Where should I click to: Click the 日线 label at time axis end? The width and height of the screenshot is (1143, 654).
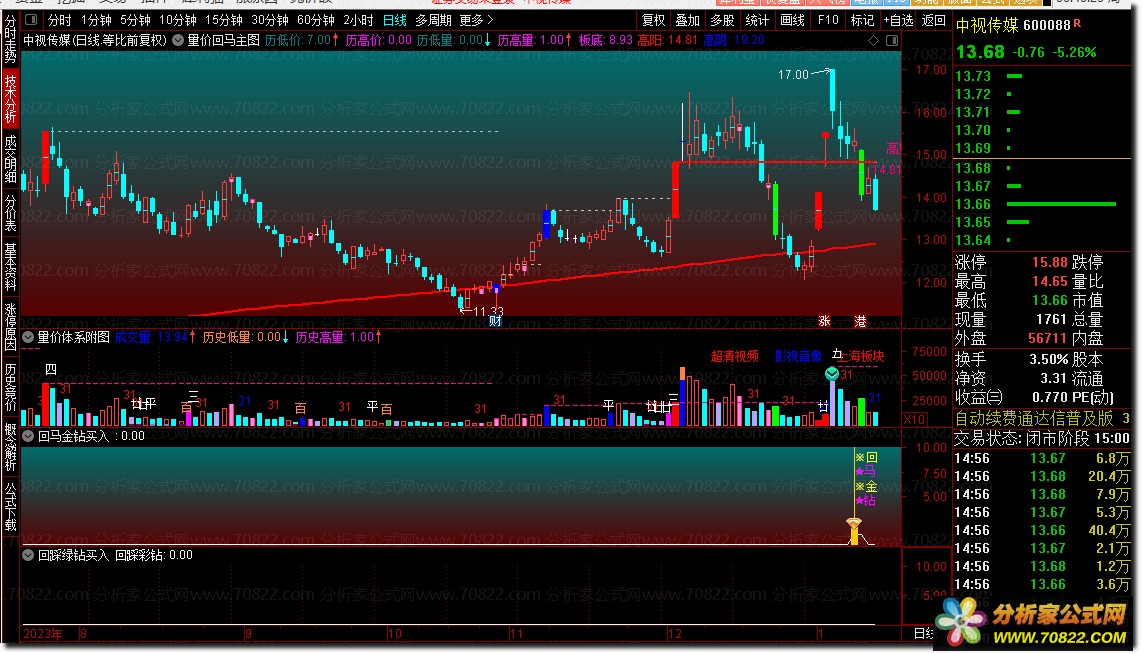pyautogui.click(x=924, y=634)
